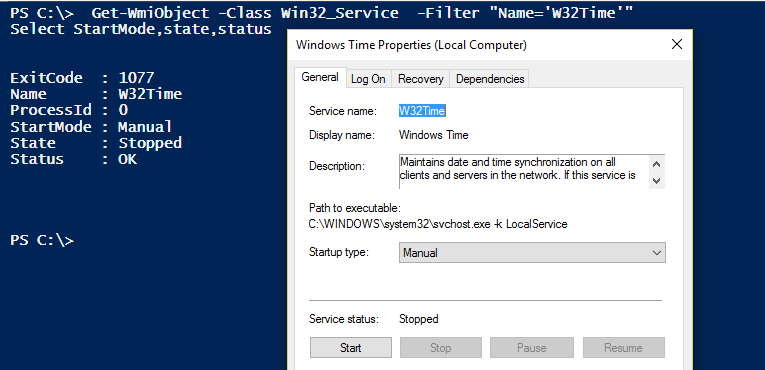The width and height of the screenshot is (765, 370).
Task: Click the Startup type label
Action: [339, 252]
